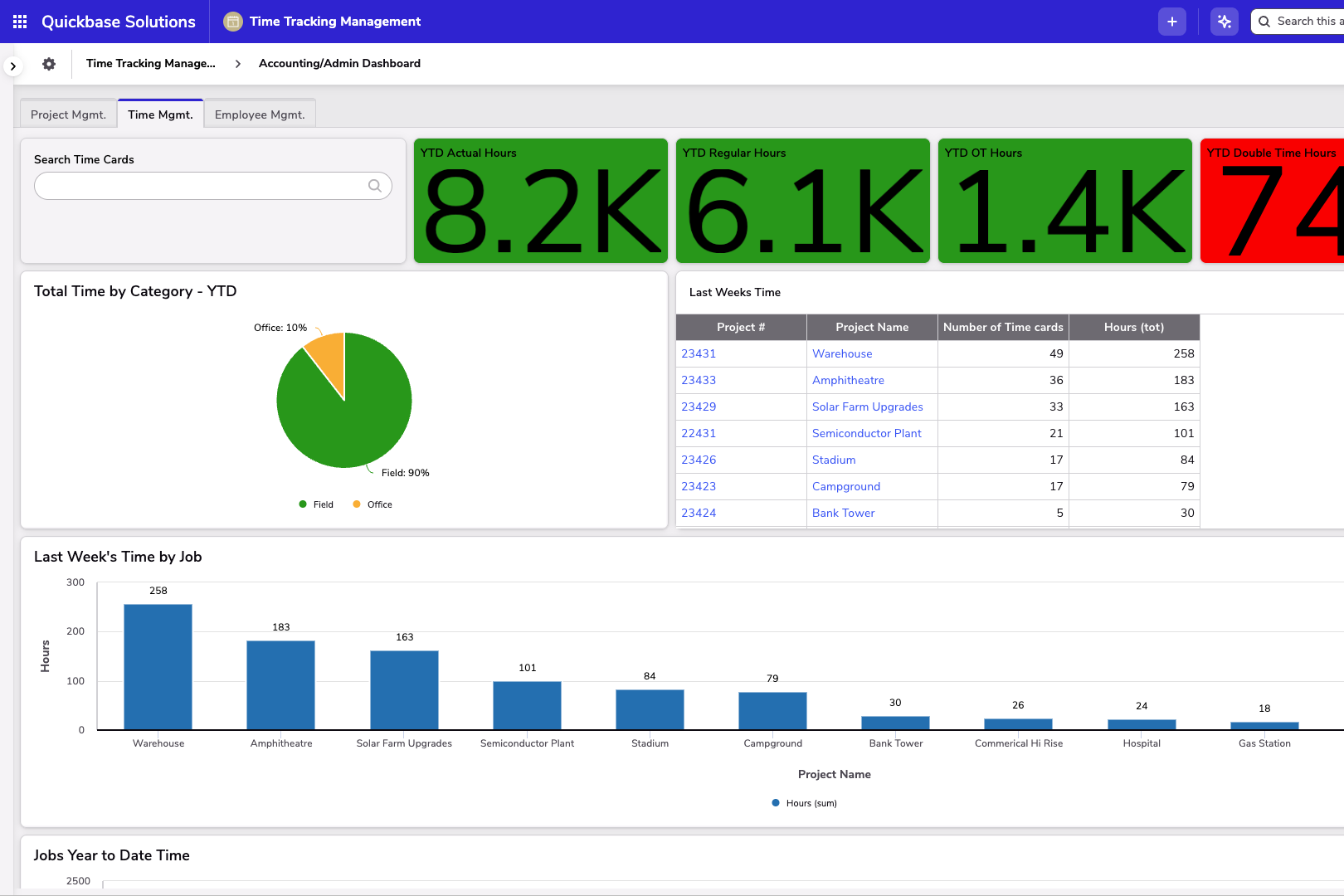
Task: Open the Employee Mgmt. tab
Action: point(259,114)
